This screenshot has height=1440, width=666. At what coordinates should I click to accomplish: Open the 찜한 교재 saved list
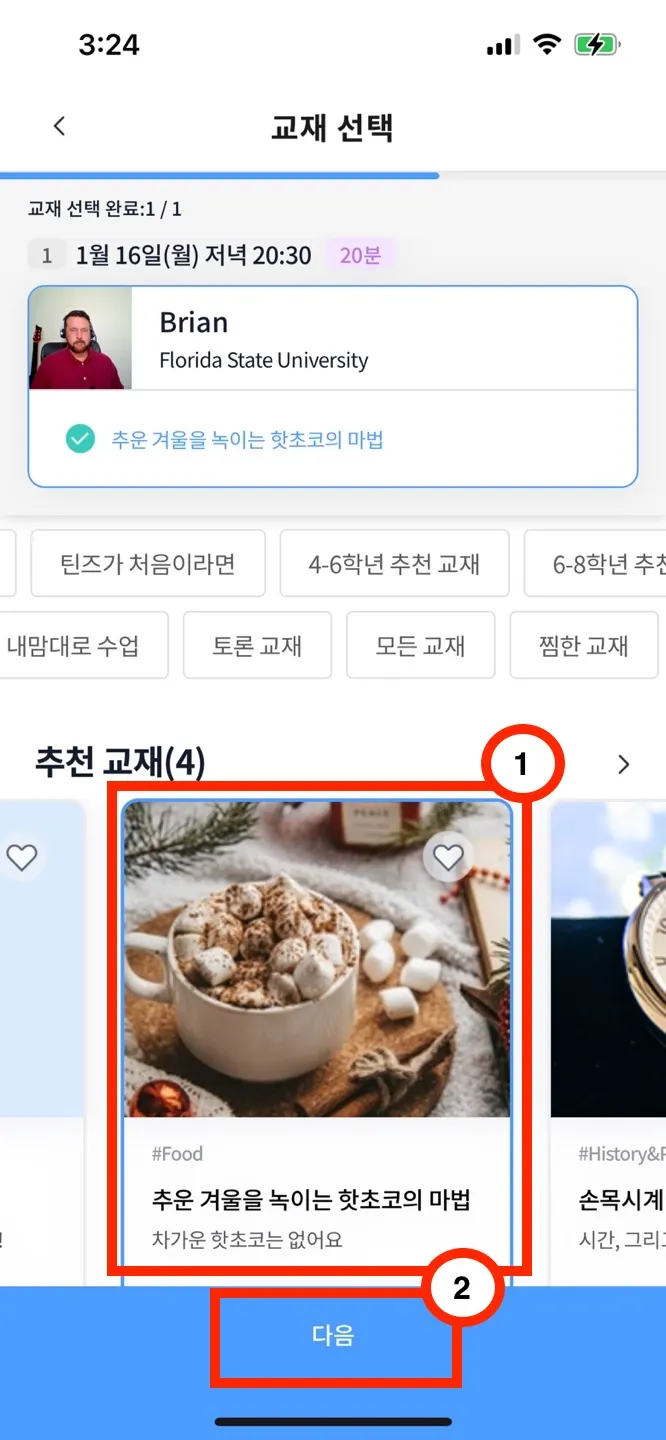pos(584,645)
